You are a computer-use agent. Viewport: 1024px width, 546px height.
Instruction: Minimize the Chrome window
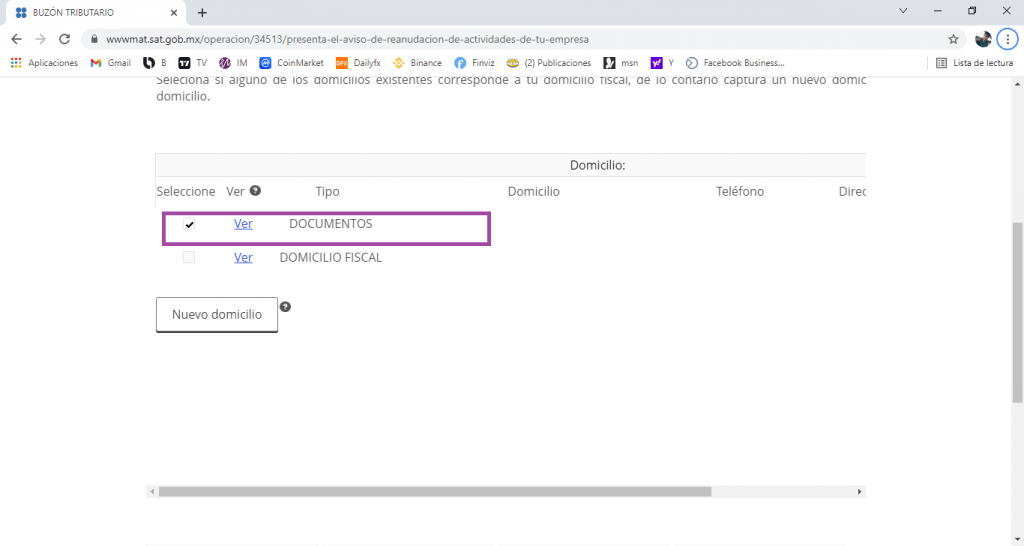(x=938, y=10)
